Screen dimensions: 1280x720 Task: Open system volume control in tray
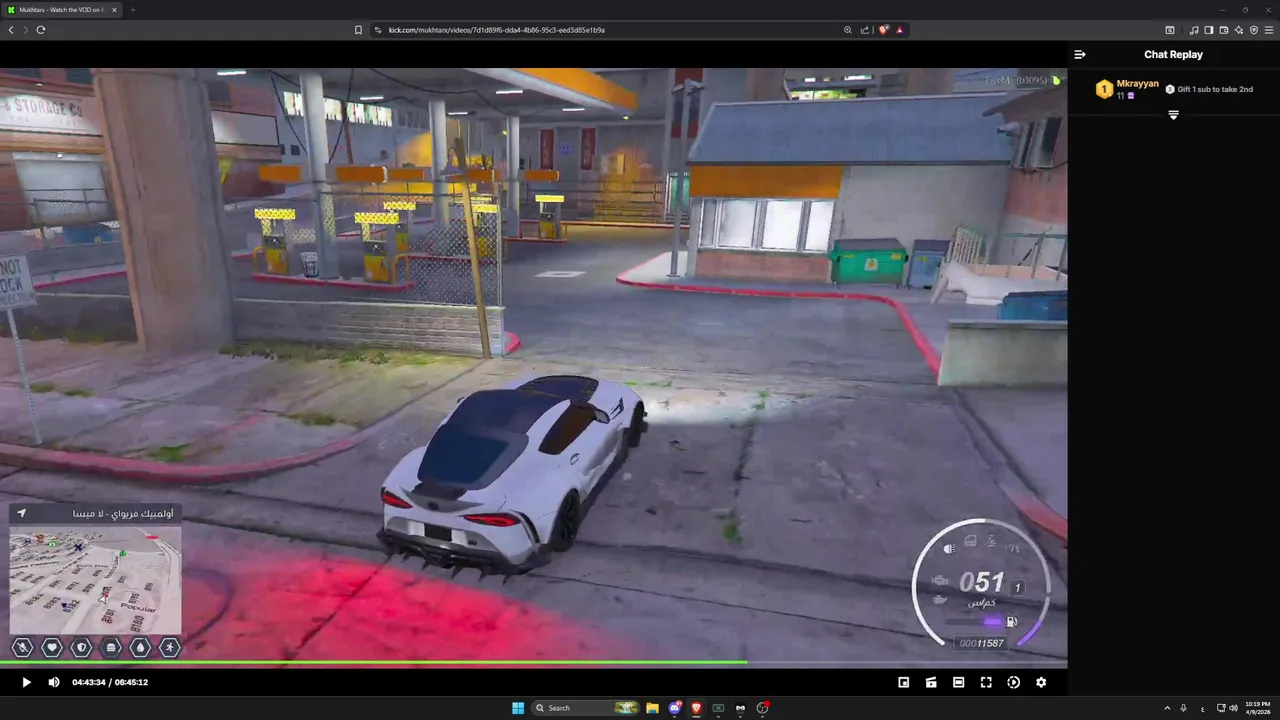(1233, 708)
